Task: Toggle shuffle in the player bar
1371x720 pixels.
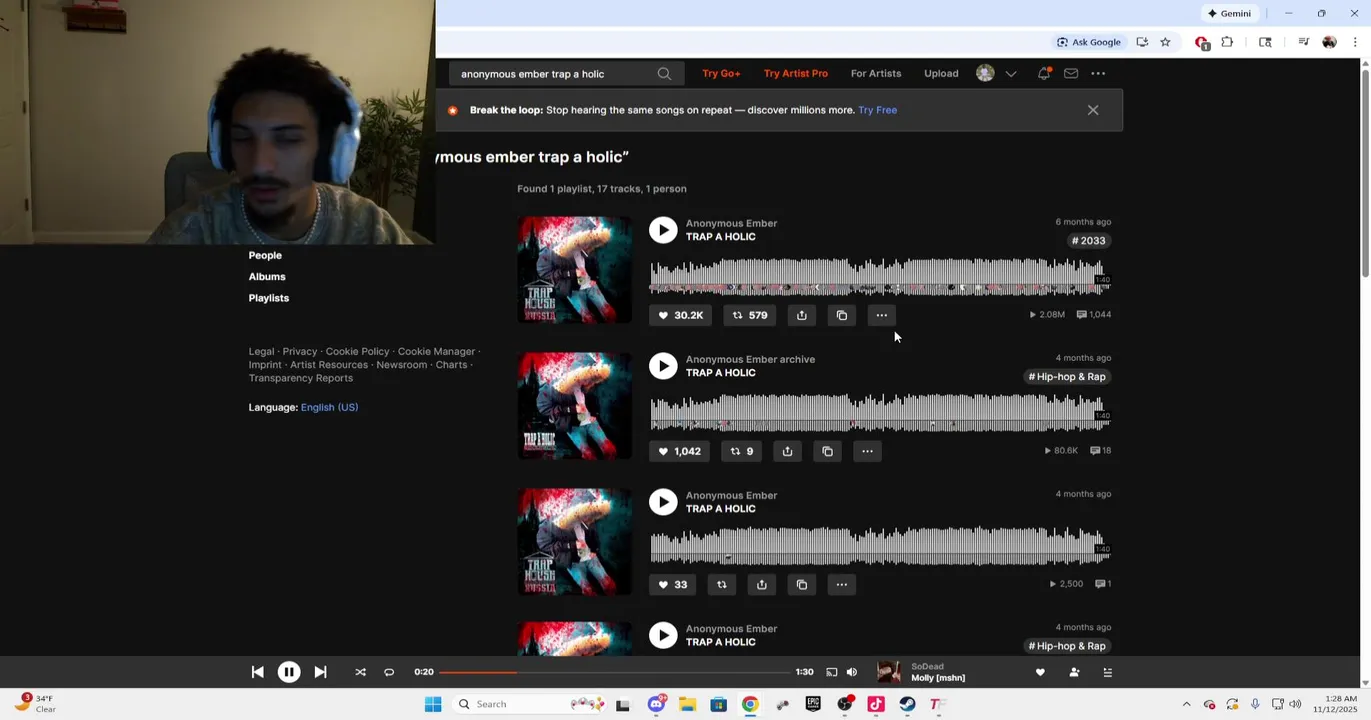Action: (x=361, y=673)
